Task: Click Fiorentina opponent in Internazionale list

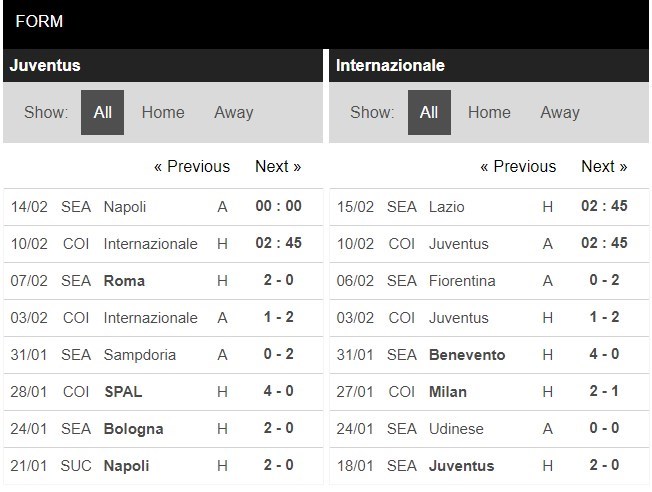Action: tap(462, 281)
